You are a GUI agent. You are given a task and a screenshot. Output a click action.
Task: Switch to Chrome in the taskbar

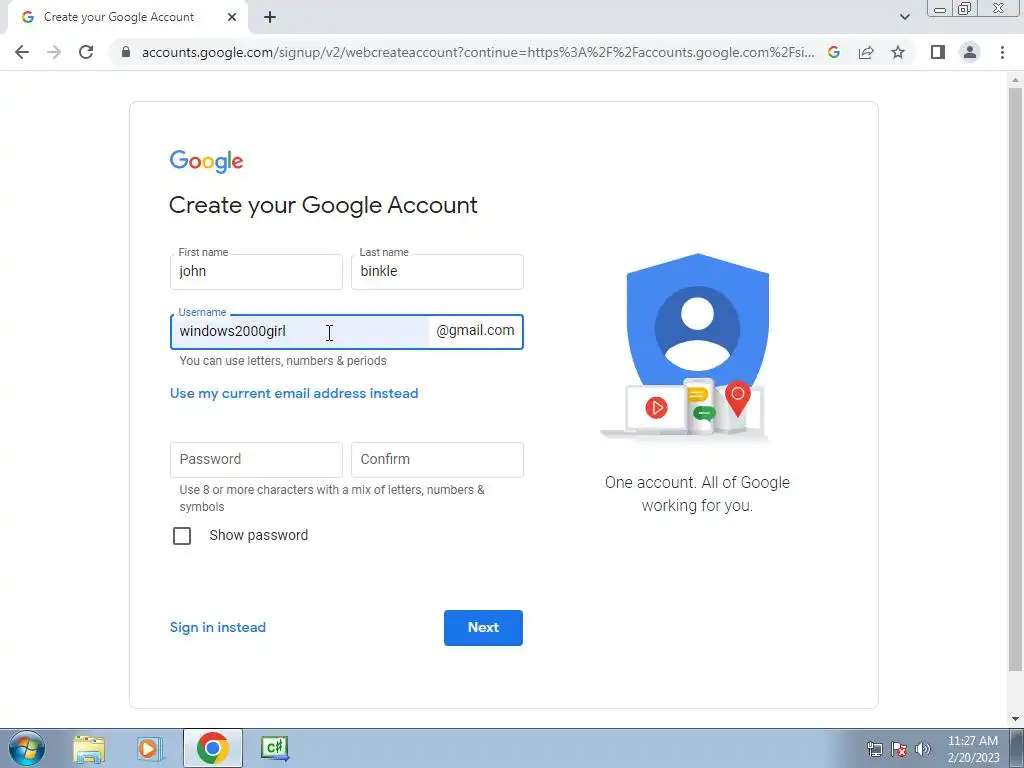click(212, 748)
